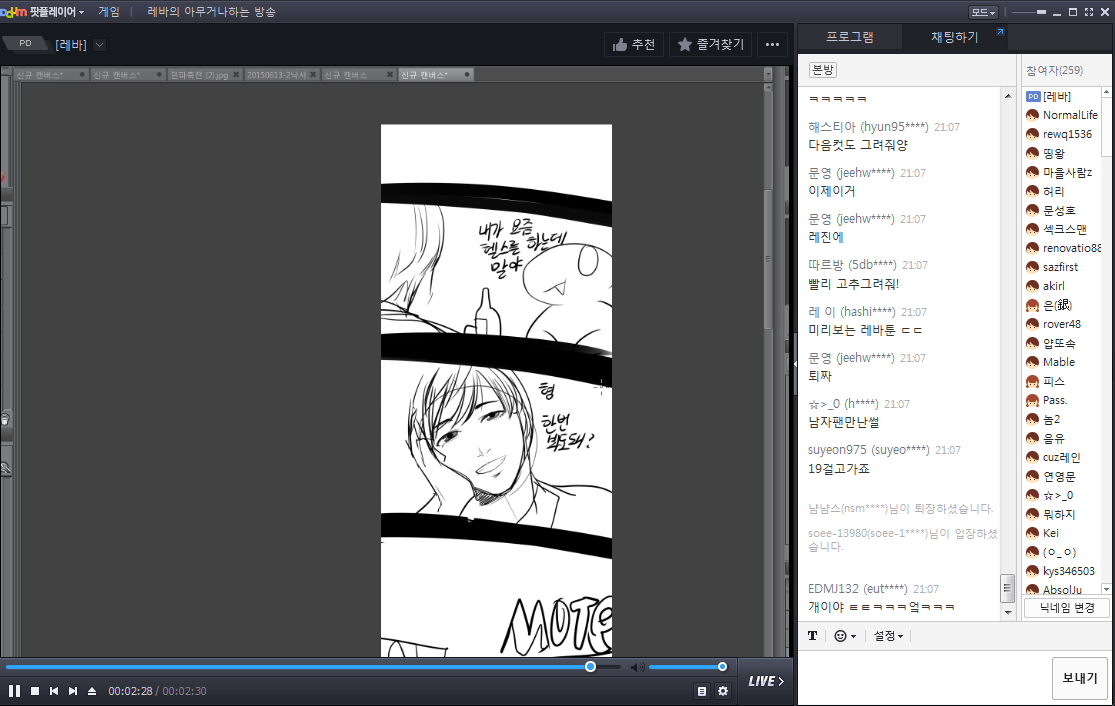
Task: Open the more options ellipsis menu
Action: tap(772, 45)
